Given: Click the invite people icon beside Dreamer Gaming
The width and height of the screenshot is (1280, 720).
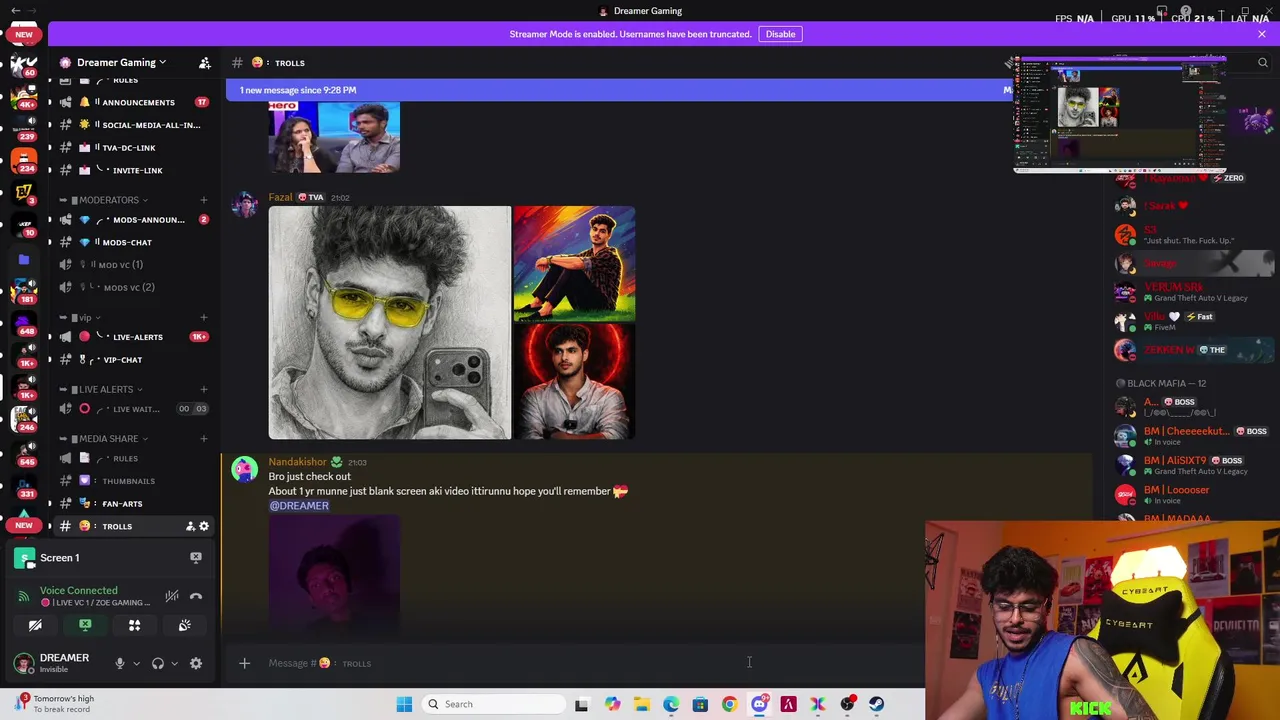Looking at the screenshot, I should tap(205, 63).
